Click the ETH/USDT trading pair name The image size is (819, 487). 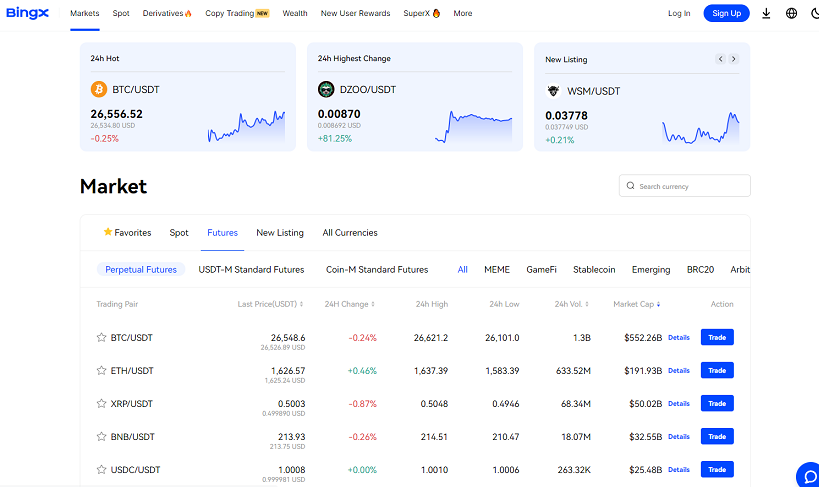(x=132, y=370)
